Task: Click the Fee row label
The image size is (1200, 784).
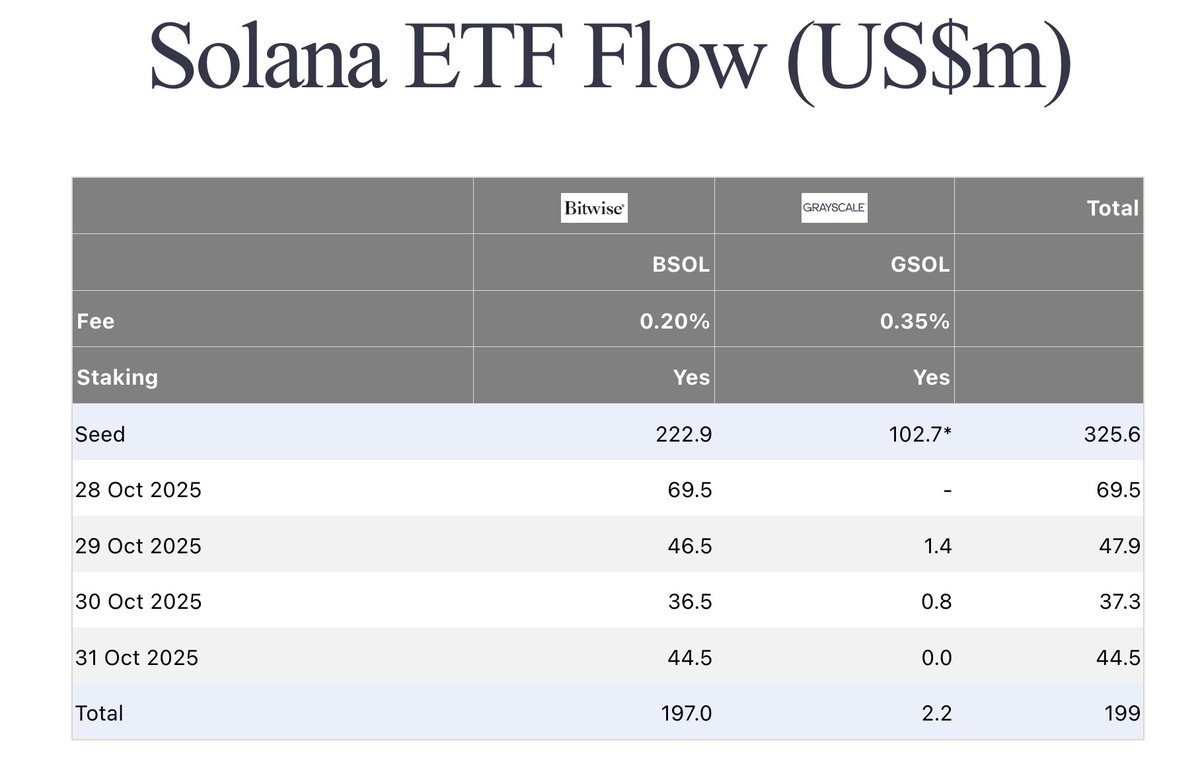Action: click(95, 321)
